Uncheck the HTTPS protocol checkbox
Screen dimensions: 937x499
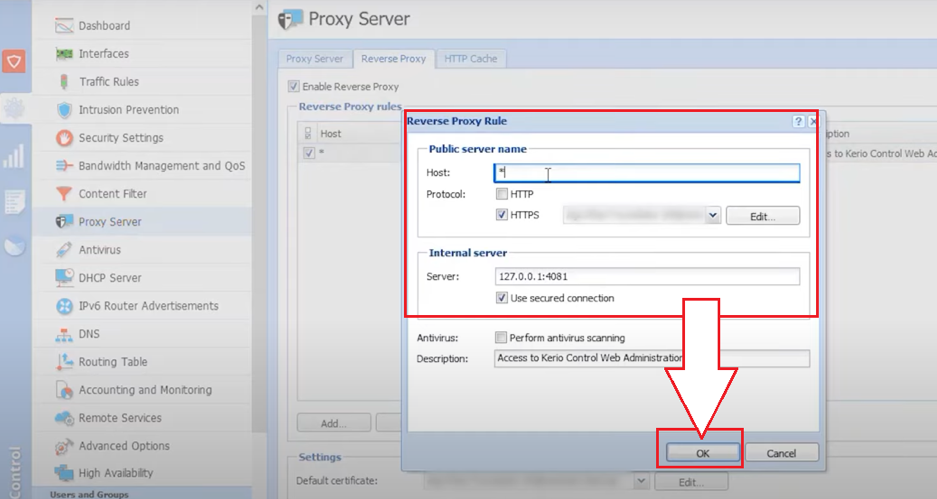coord(502,215)
